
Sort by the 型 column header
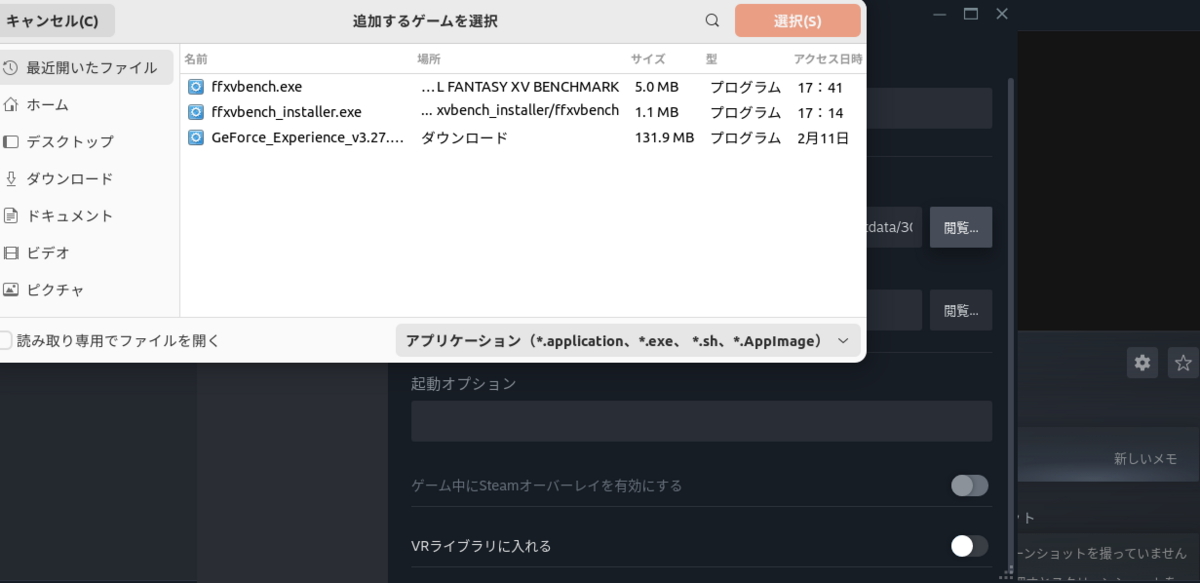pos(711,59)
